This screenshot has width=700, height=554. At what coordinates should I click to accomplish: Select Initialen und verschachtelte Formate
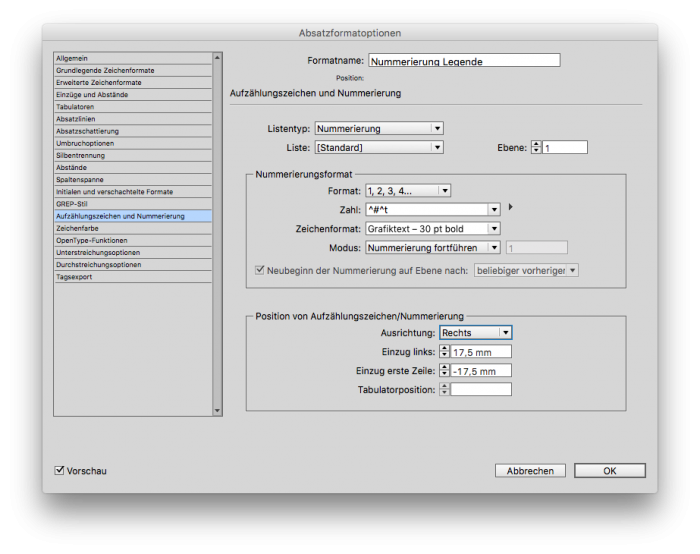click(133, 192)
